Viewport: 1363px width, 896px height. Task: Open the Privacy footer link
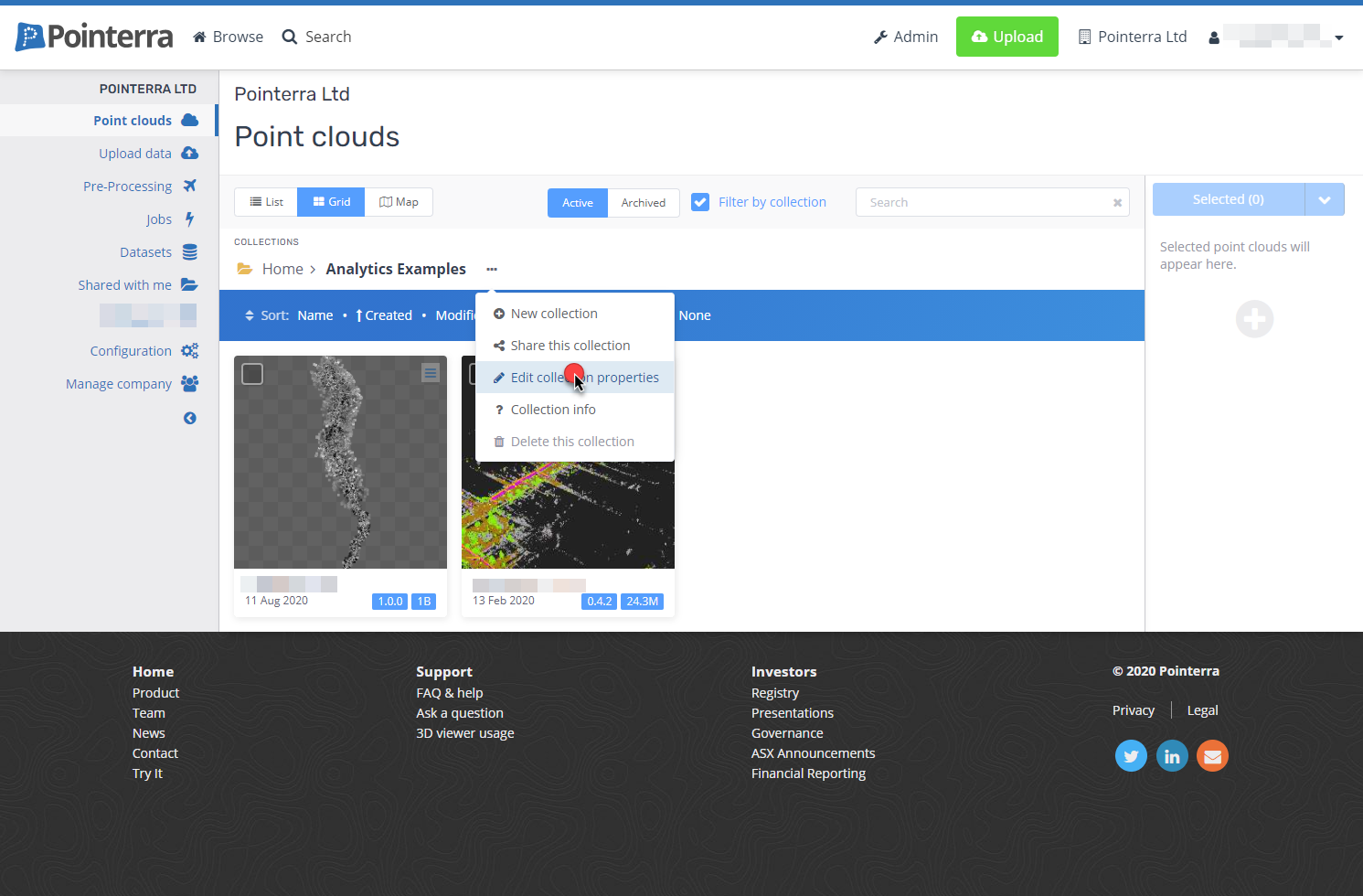(1134, 710)
